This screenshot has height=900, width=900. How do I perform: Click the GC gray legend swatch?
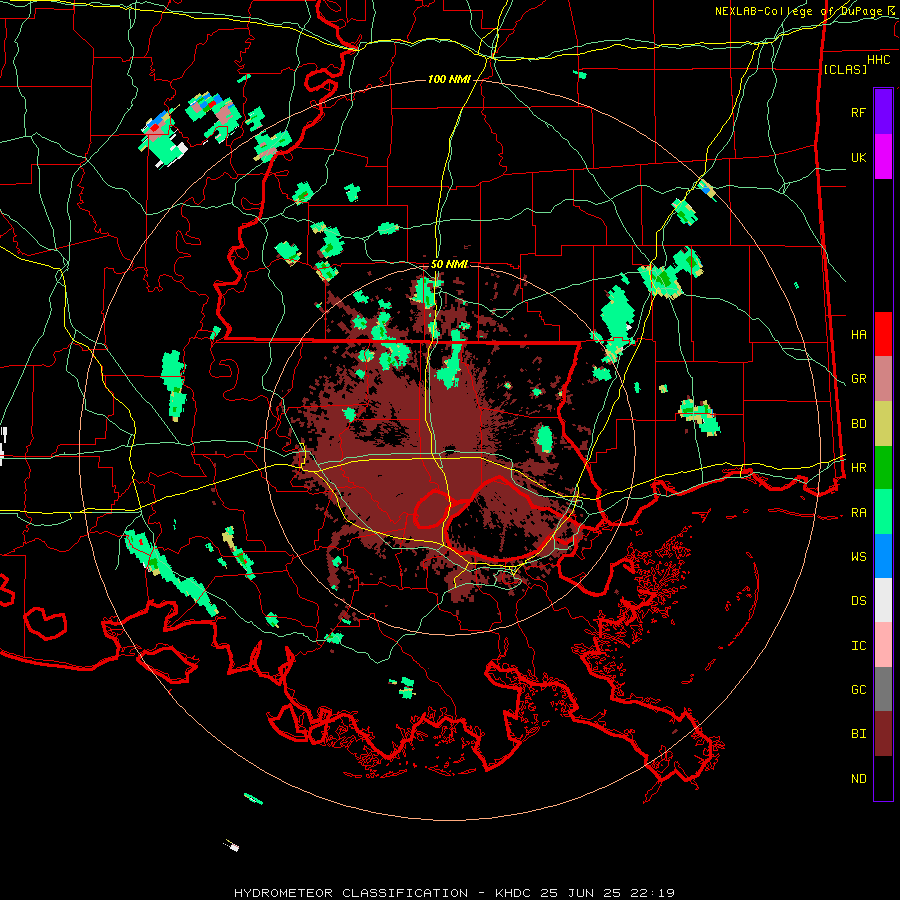click(883, 689)
